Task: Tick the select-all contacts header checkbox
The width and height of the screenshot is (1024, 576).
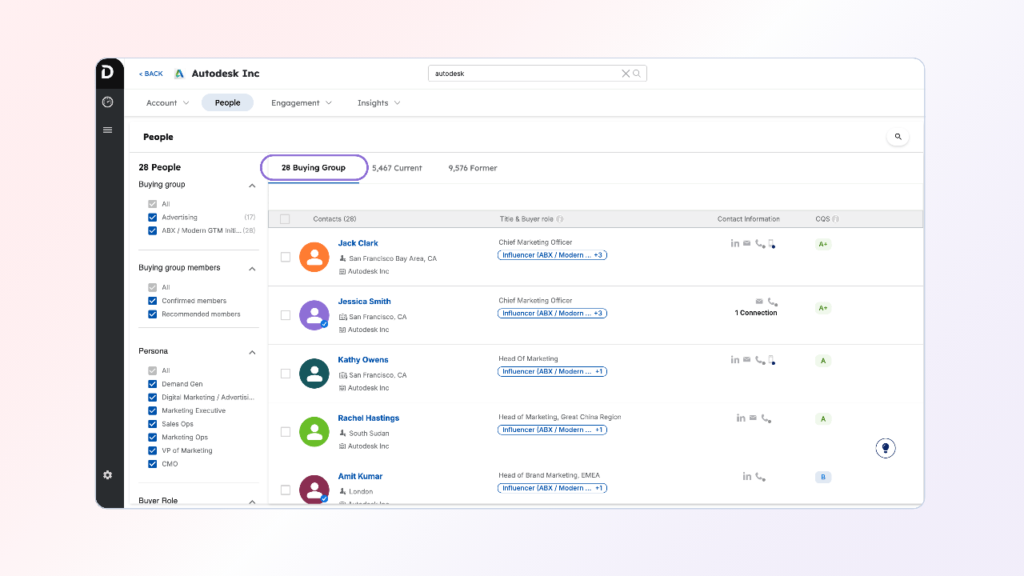Action: (x=285, y=219)
